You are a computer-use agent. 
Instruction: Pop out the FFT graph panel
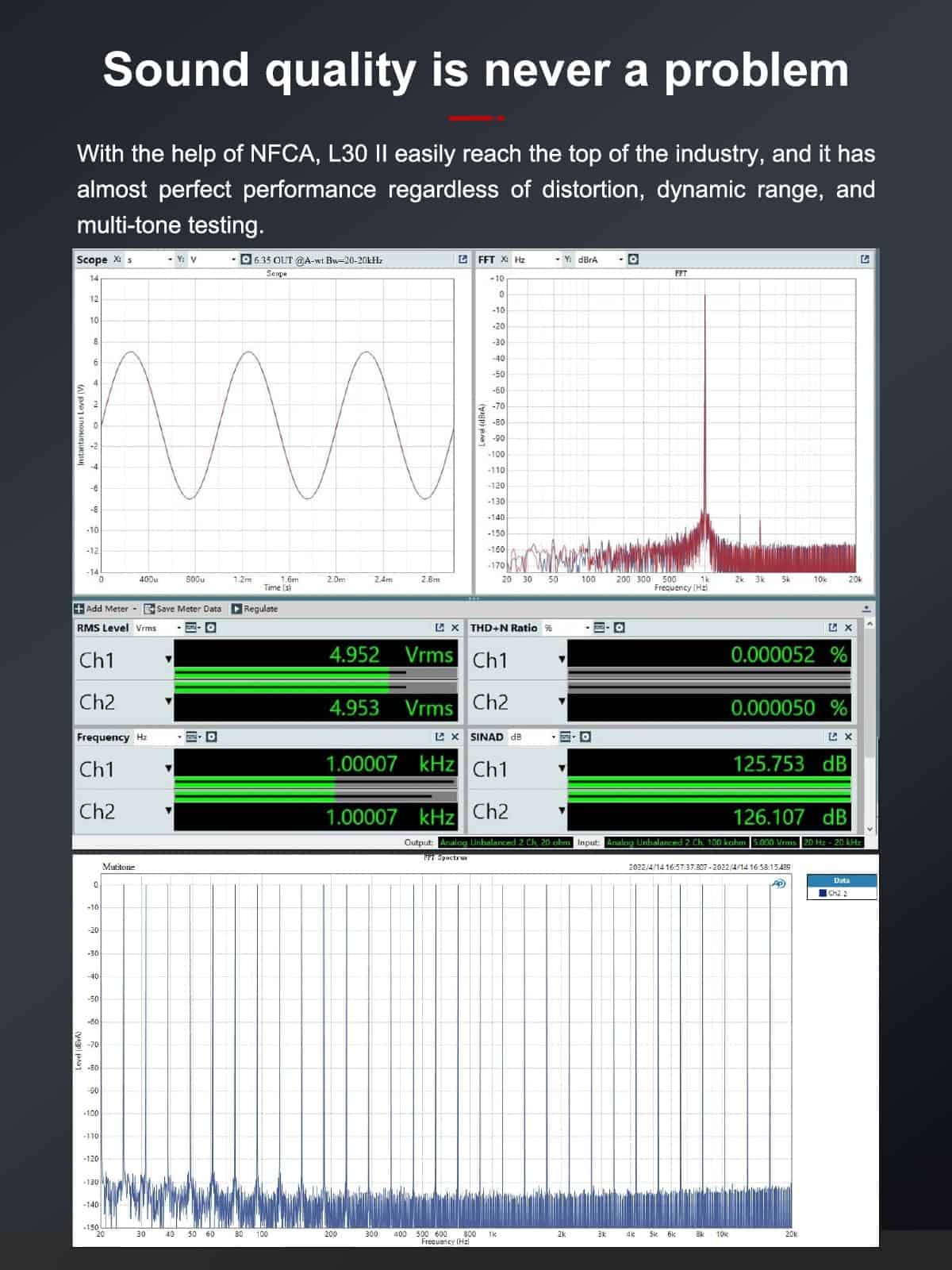865,260
